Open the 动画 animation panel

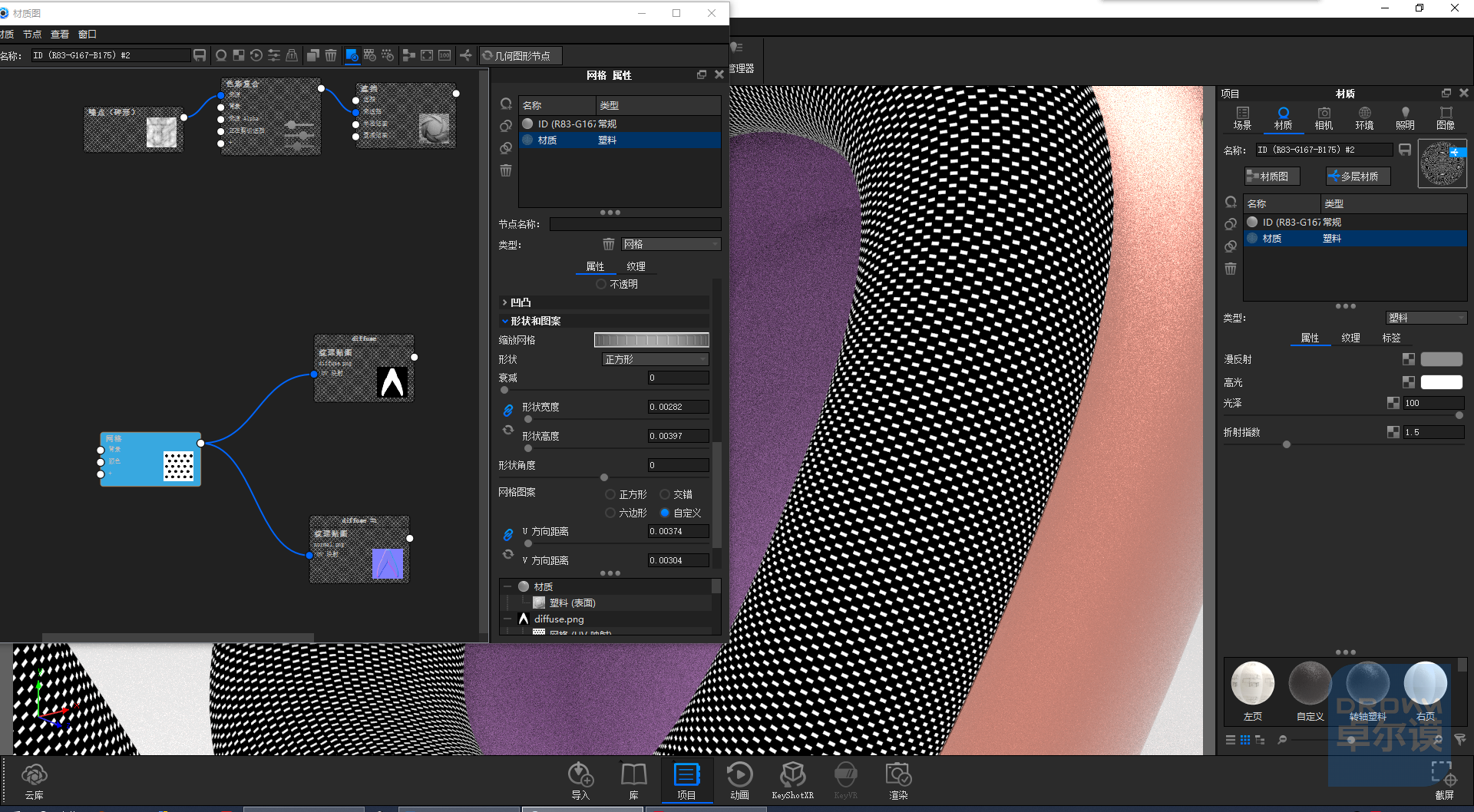739,781
